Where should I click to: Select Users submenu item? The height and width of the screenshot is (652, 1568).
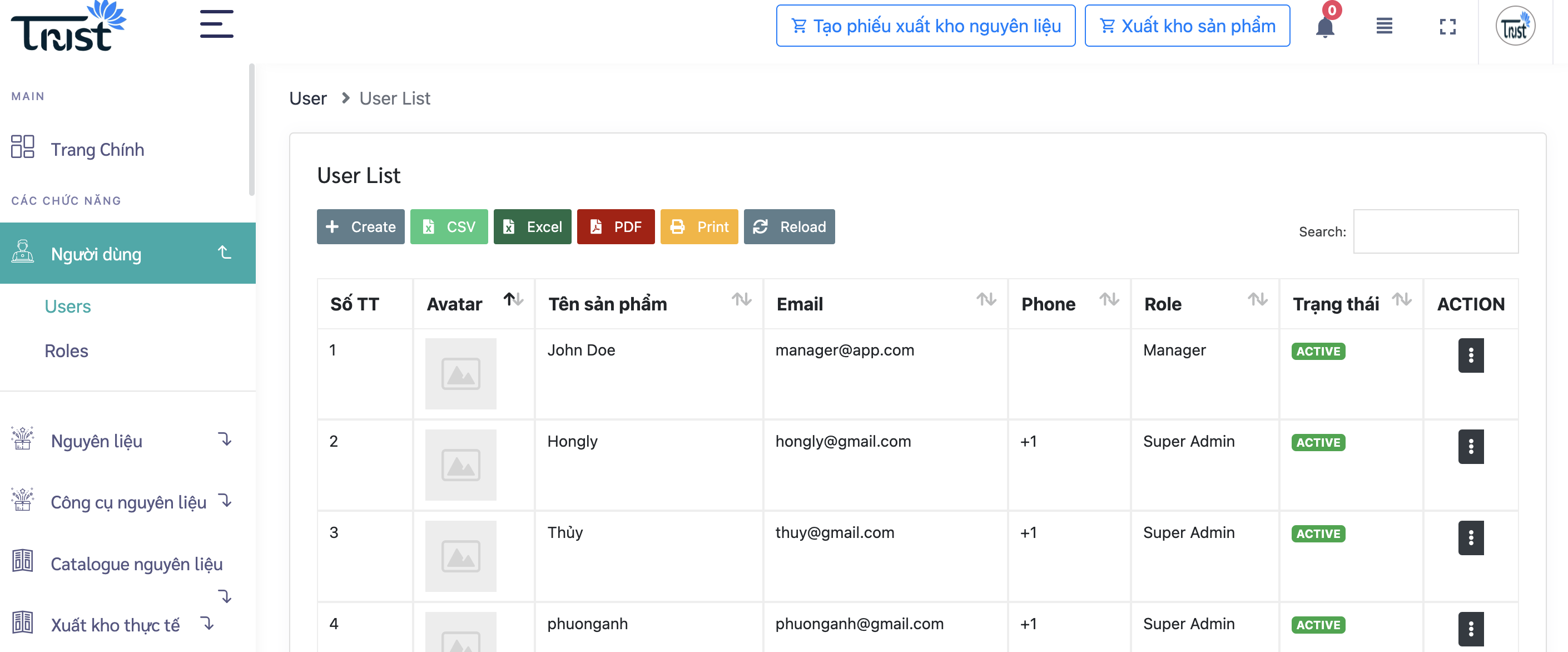(68, 306)
